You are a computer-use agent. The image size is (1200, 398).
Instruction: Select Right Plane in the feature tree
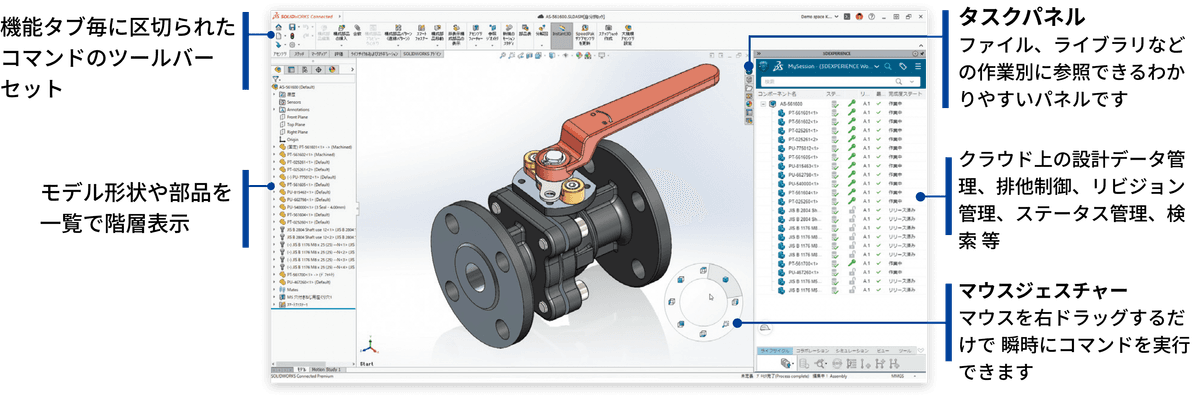click(297, 131)
